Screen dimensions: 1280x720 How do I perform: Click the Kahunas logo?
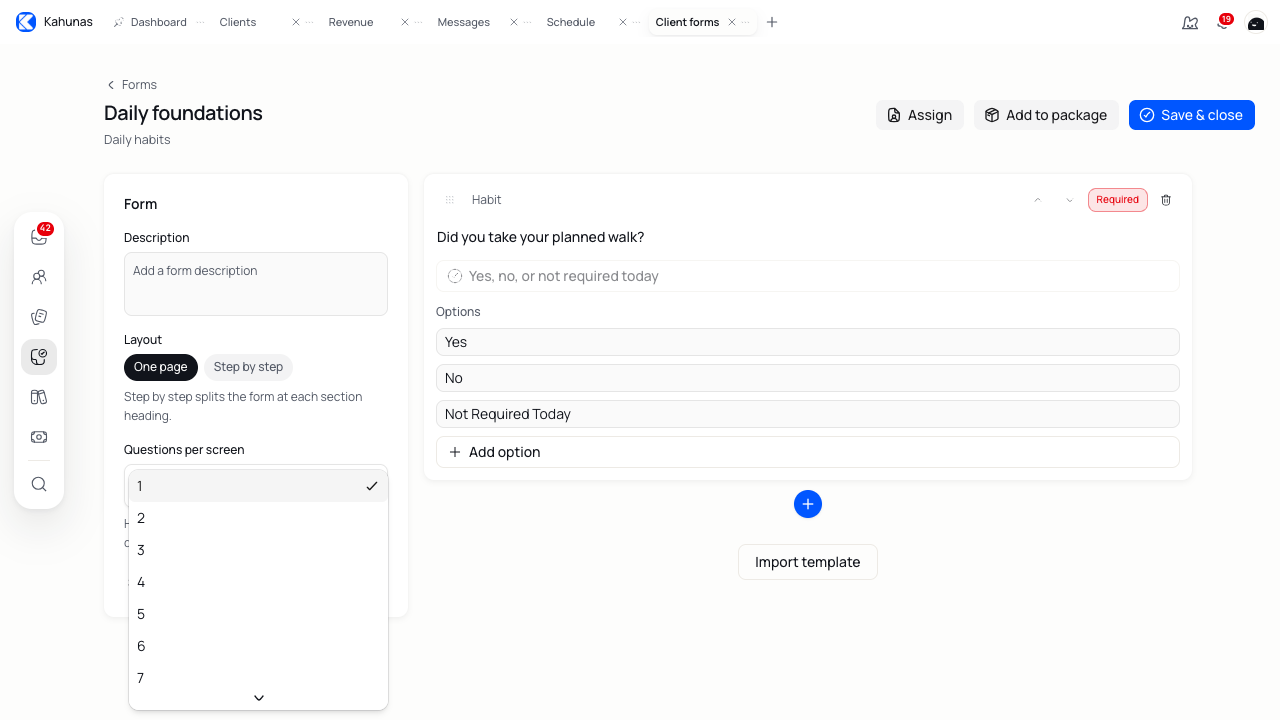pos(26,22)
